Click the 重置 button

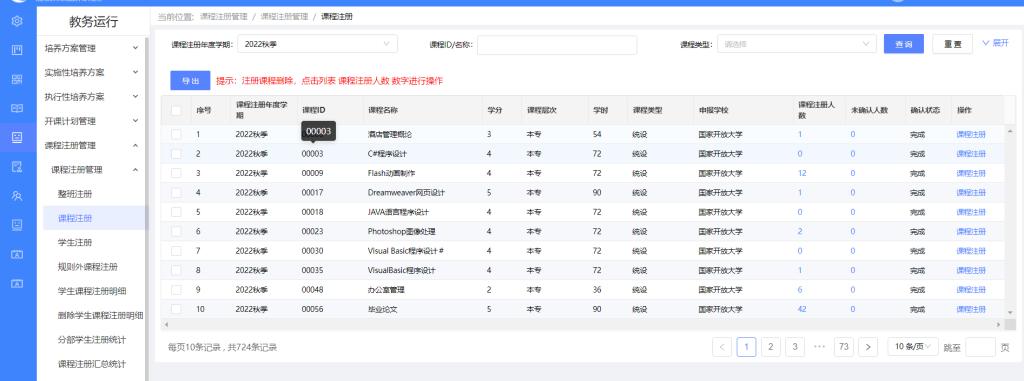pos(952,44)
